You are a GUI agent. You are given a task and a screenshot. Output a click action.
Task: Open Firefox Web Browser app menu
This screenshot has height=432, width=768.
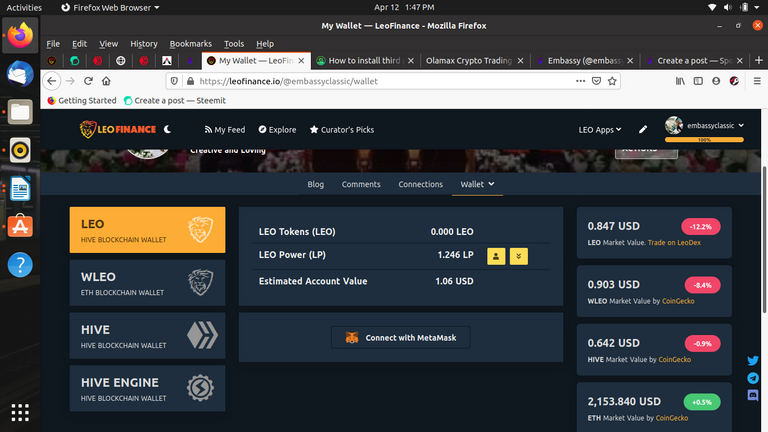[111, 7]
